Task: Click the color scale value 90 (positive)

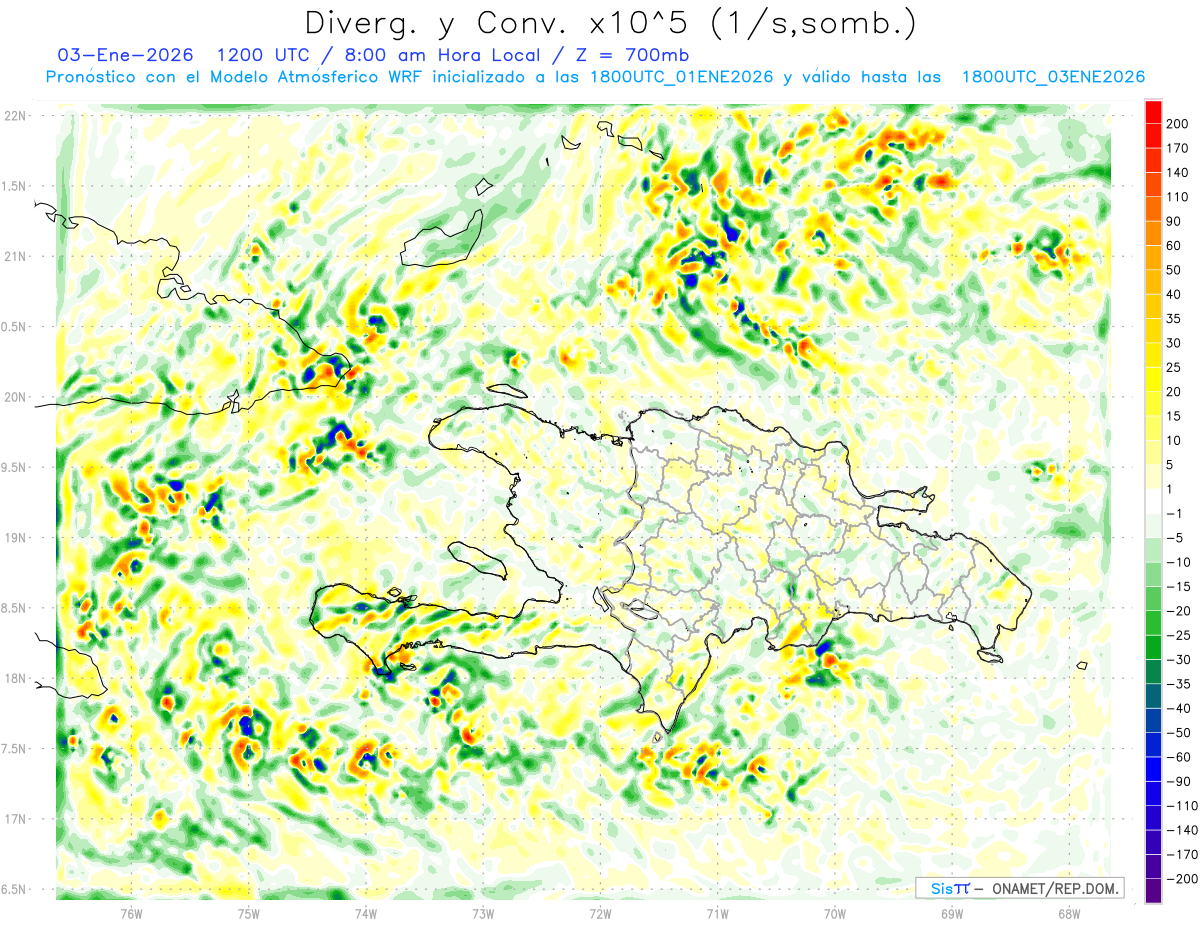Action: 1175,221
